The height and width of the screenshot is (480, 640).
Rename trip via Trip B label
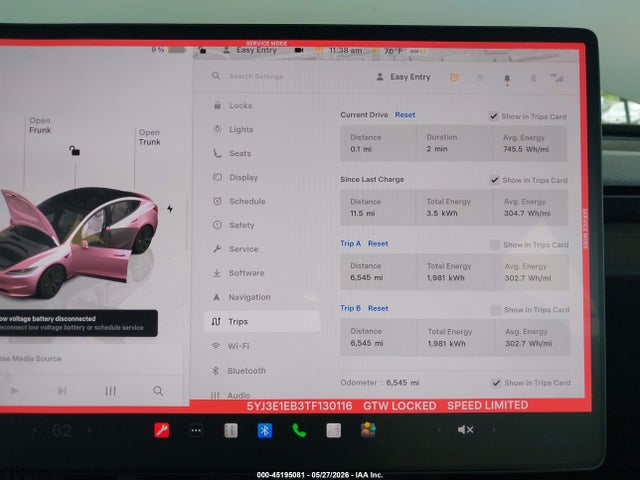tap(351, 309)
